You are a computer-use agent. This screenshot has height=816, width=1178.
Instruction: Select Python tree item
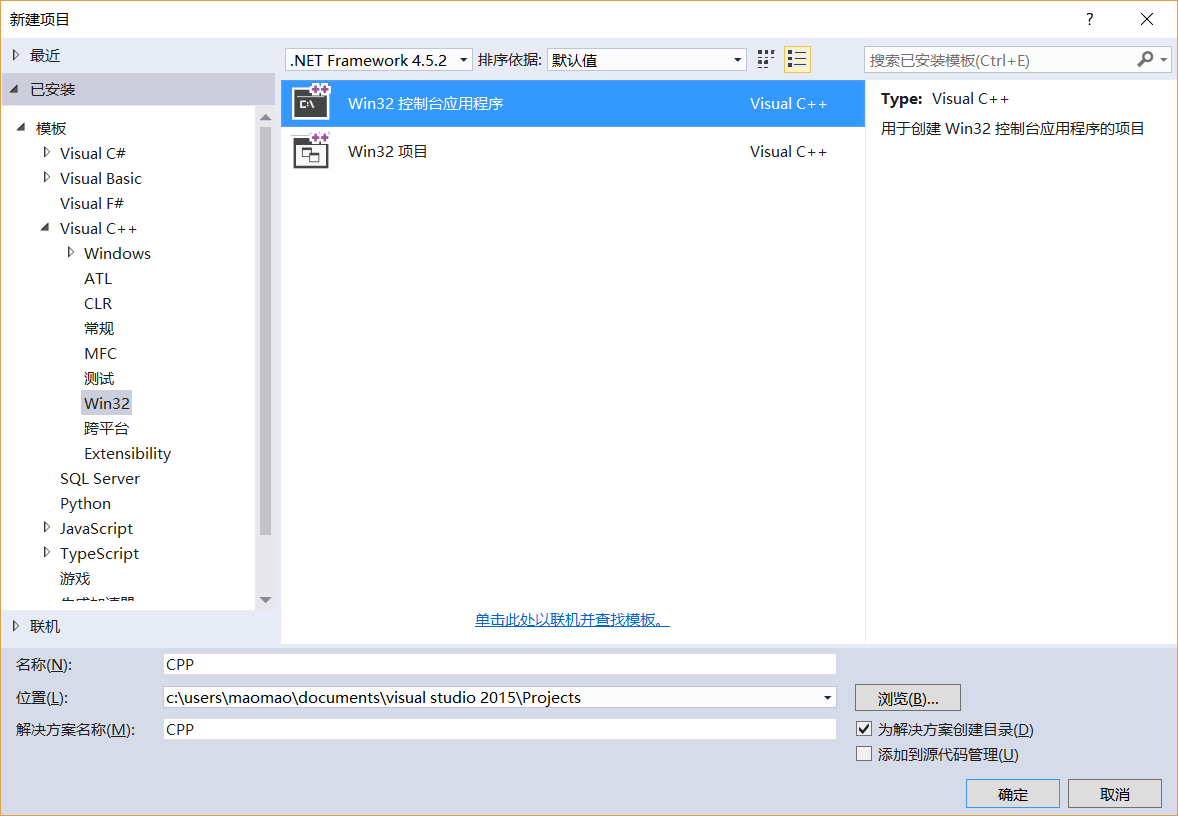click(85, 503)
